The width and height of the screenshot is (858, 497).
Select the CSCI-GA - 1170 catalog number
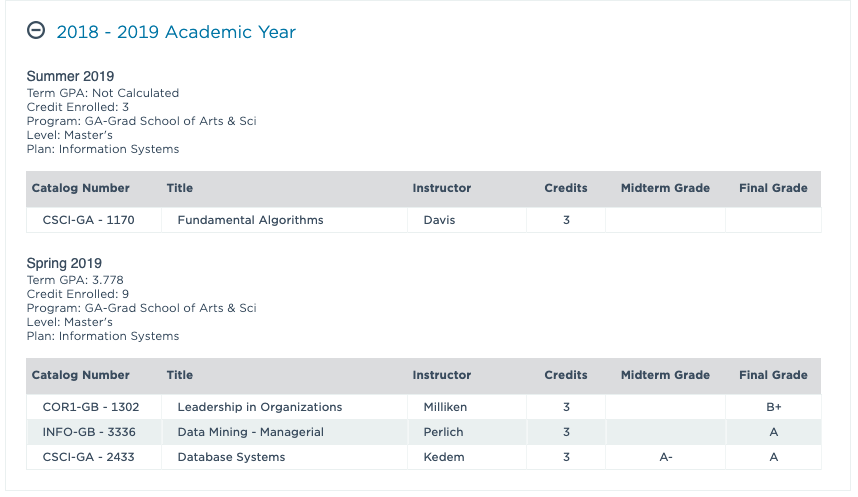point(91,220)
